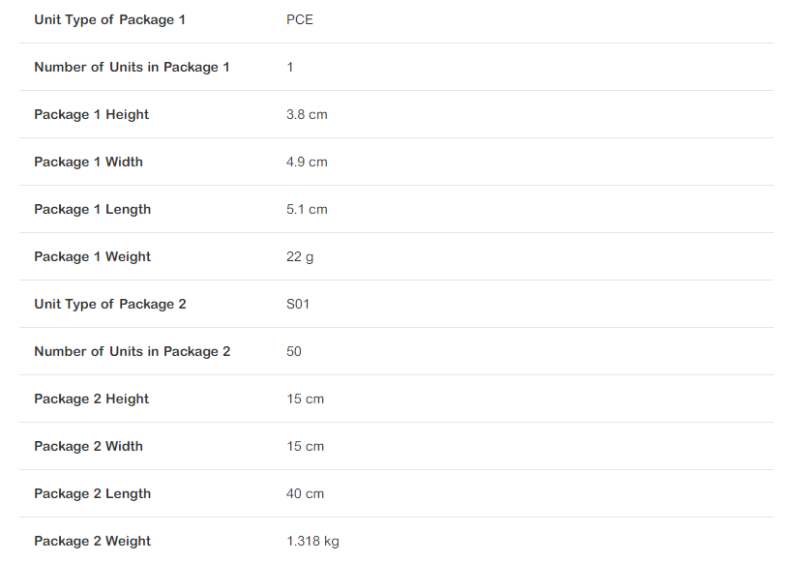Click the Package 1 Weight label
The image size is (800, 561).
pyautogui.click(x=92, y=257)
